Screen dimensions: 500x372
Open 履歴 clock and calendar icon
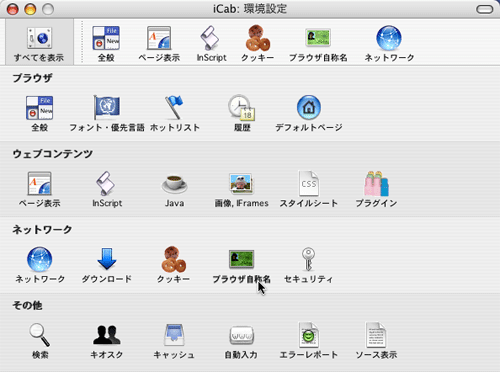(x=241, y=107)
